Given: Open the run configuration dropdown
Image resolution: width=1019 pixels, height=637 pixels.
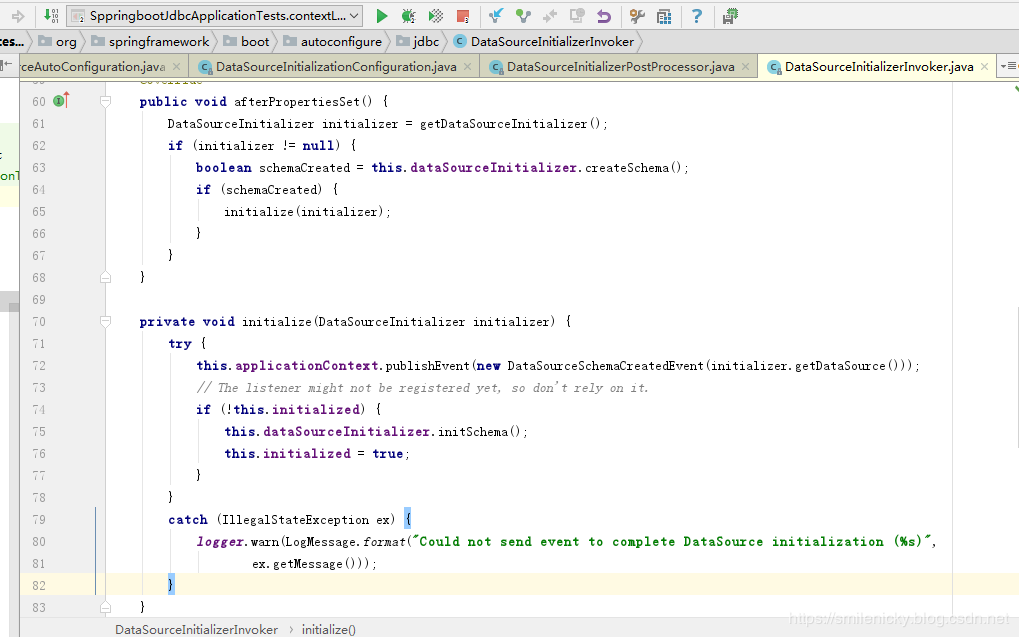Looking at the screenshot, I should [214, 16].
